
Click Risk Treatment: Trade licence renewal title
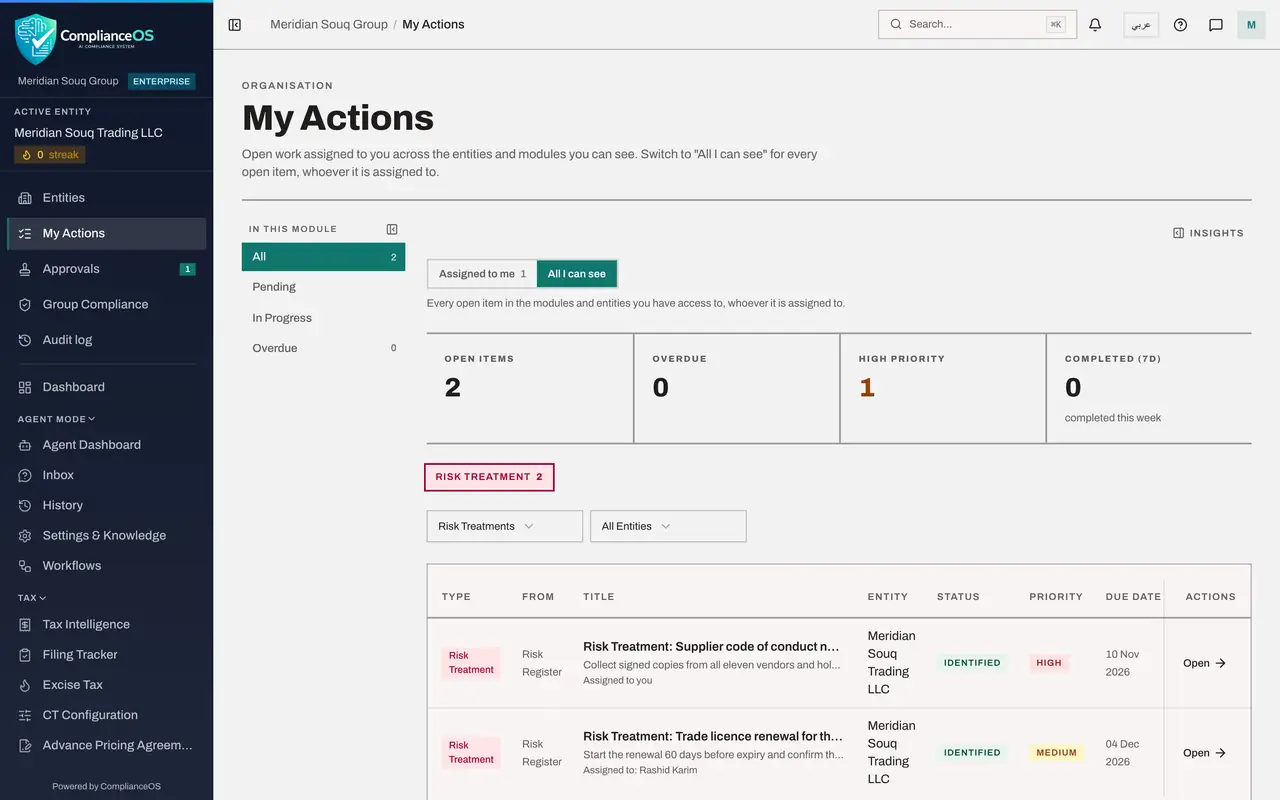(x=713, y=736)
